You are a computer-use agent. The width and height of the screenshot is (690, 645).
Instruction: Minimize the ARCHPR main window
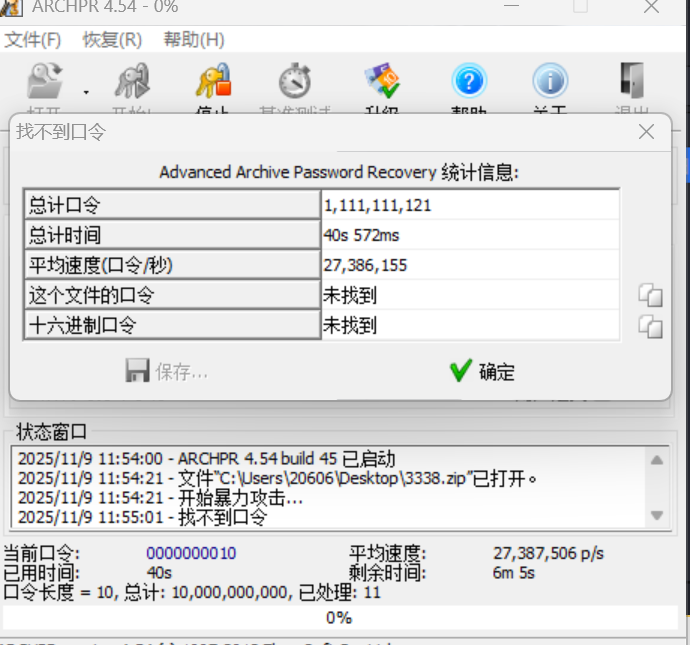(511, 6)
